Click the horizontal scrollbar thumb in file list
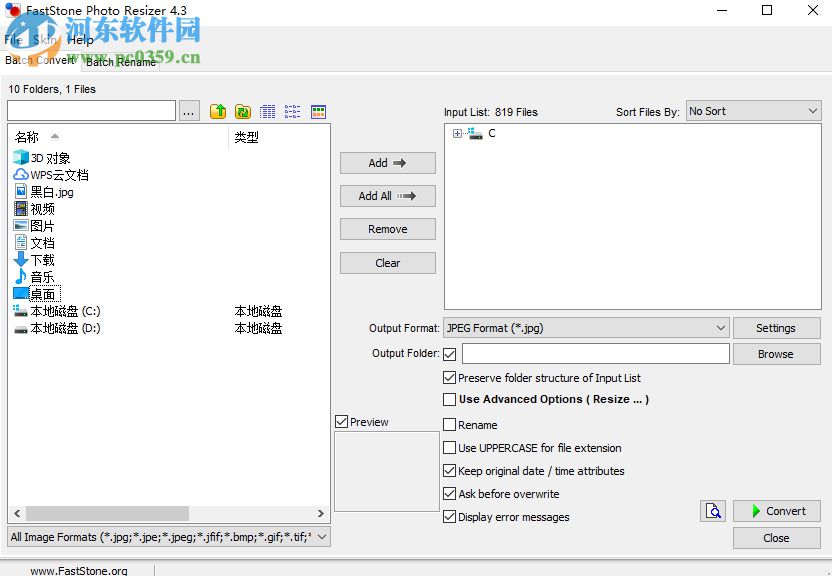Viewport: 832px width, 576px height. [107, 513]
